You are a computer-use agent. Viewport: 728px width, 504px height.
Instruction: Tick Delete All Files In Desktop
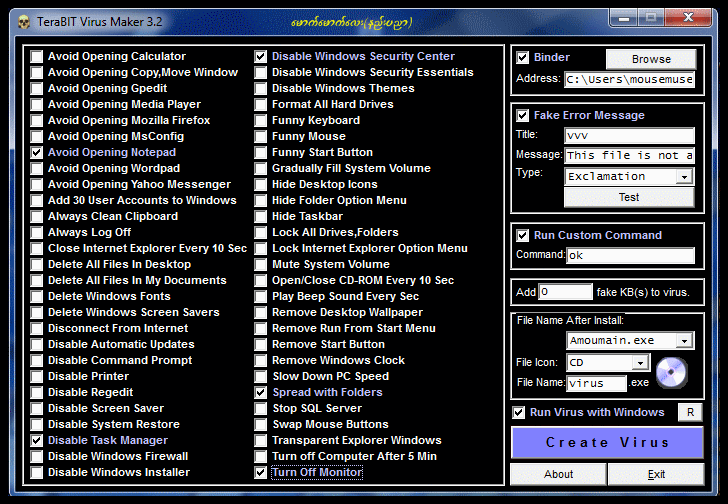pos(37,265)
